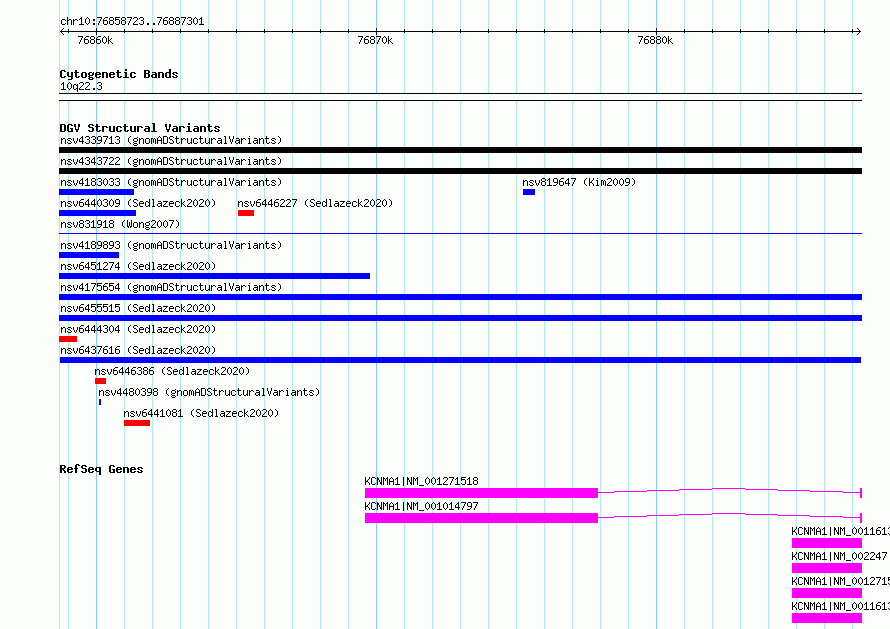Open variant label nsv831918 (Wong2007)
Image resolution: width=890 pixels, height=629 pixels.
pyautogui.click(x=120, y=224)
